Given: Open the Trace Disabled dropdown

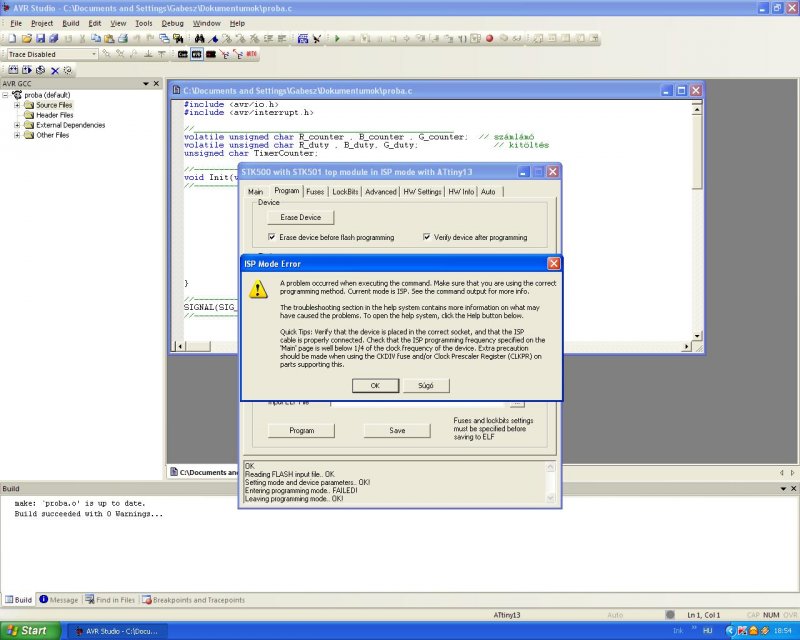Looking at the screenshot, I should [94, 54].
